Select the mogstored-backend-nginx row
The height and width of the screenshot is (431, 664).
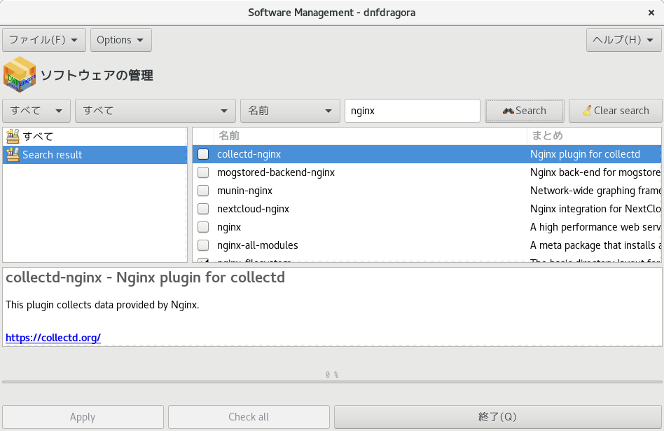coord(427,172)
